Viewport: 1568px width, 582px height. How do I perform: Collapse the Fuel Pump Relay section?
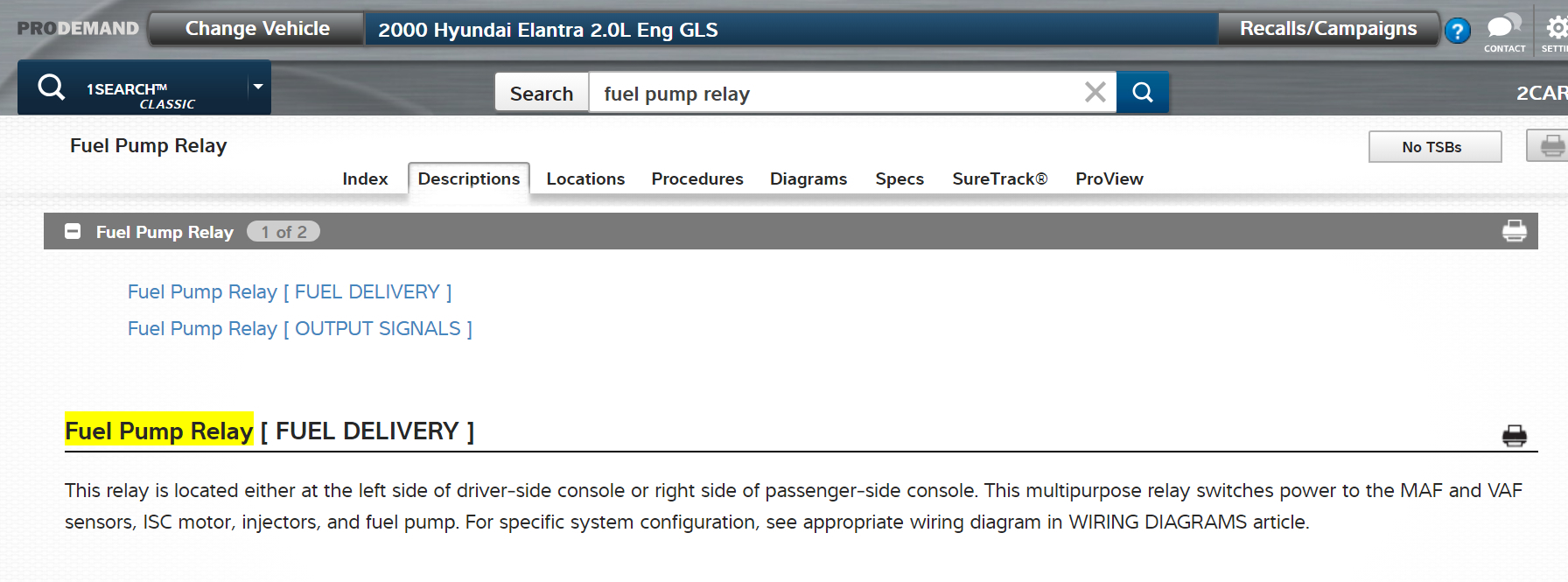pos(73,231)
